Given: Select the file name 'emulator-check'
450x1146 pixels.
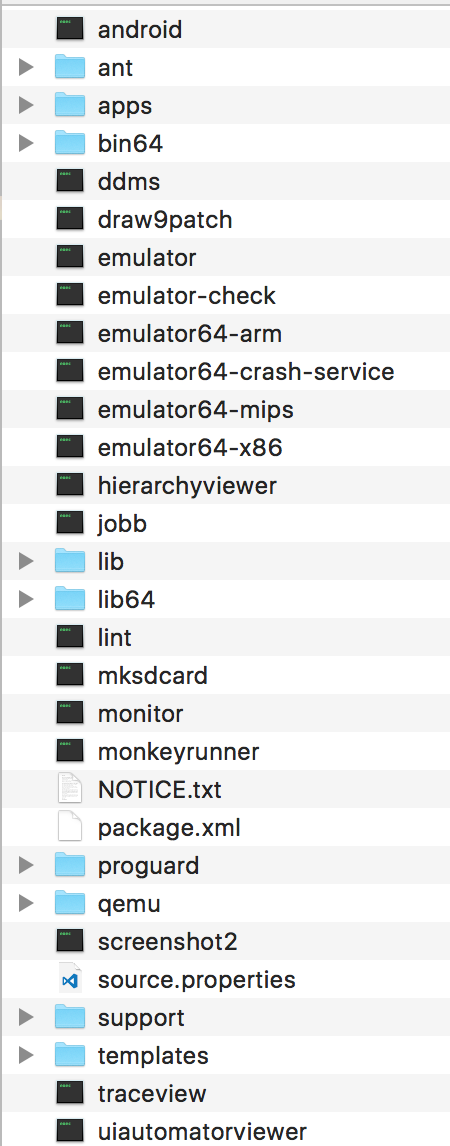Looking at the screenshot, I should [x=186, y=296].
